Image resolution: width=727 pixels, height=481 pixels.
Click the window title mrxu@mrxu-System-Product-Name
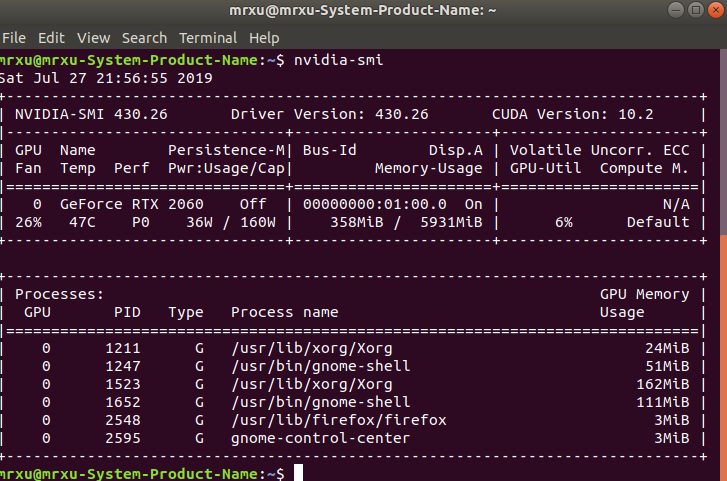pos(363,10)
